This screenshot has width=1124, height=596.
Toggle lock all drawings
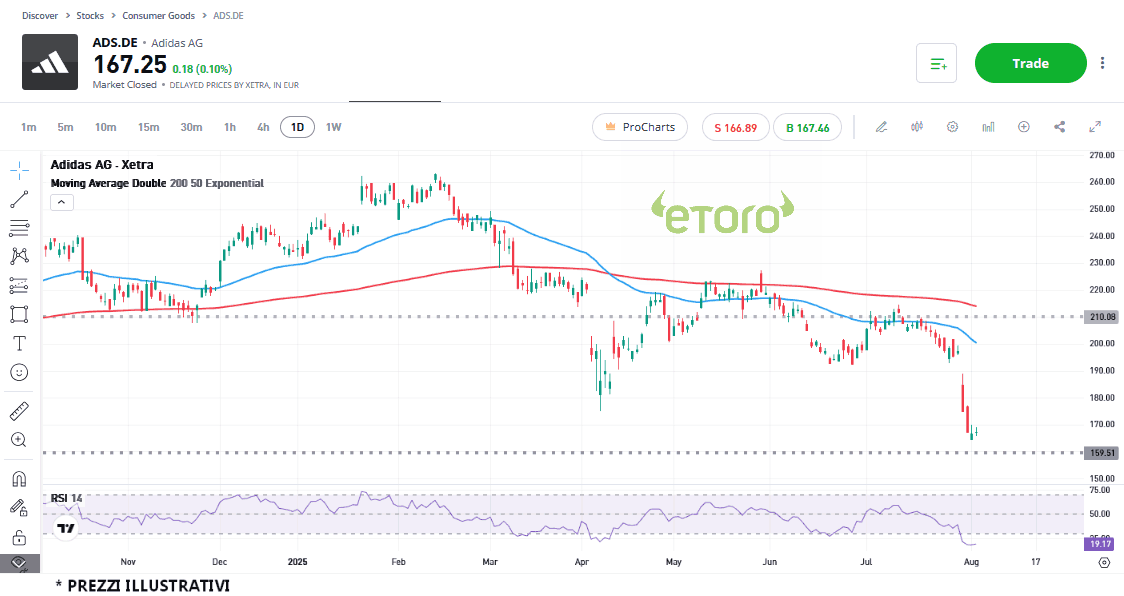[19, 538]
